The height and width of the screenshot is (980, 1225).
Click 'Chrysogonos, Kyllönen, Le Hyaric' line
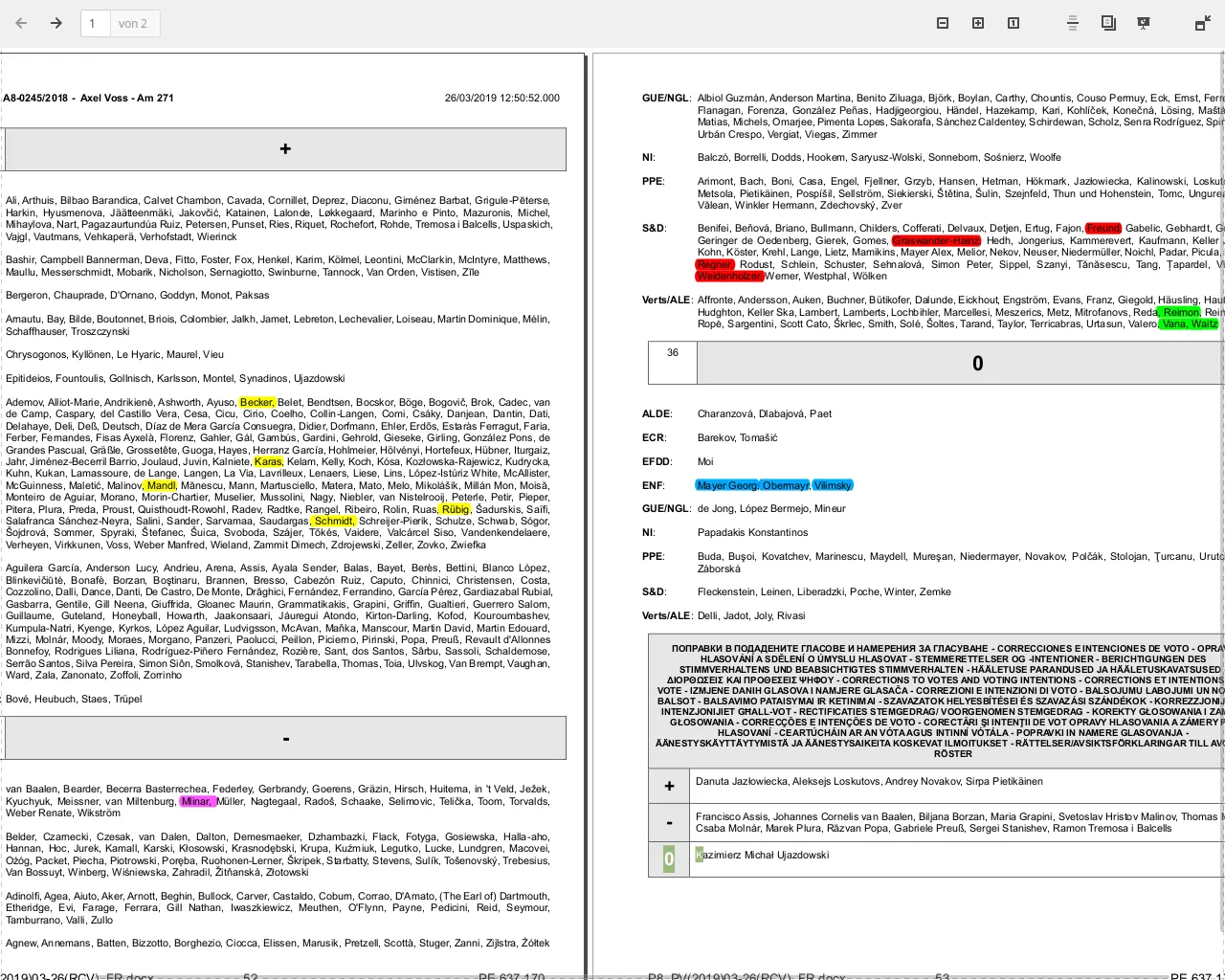[115, 355]
